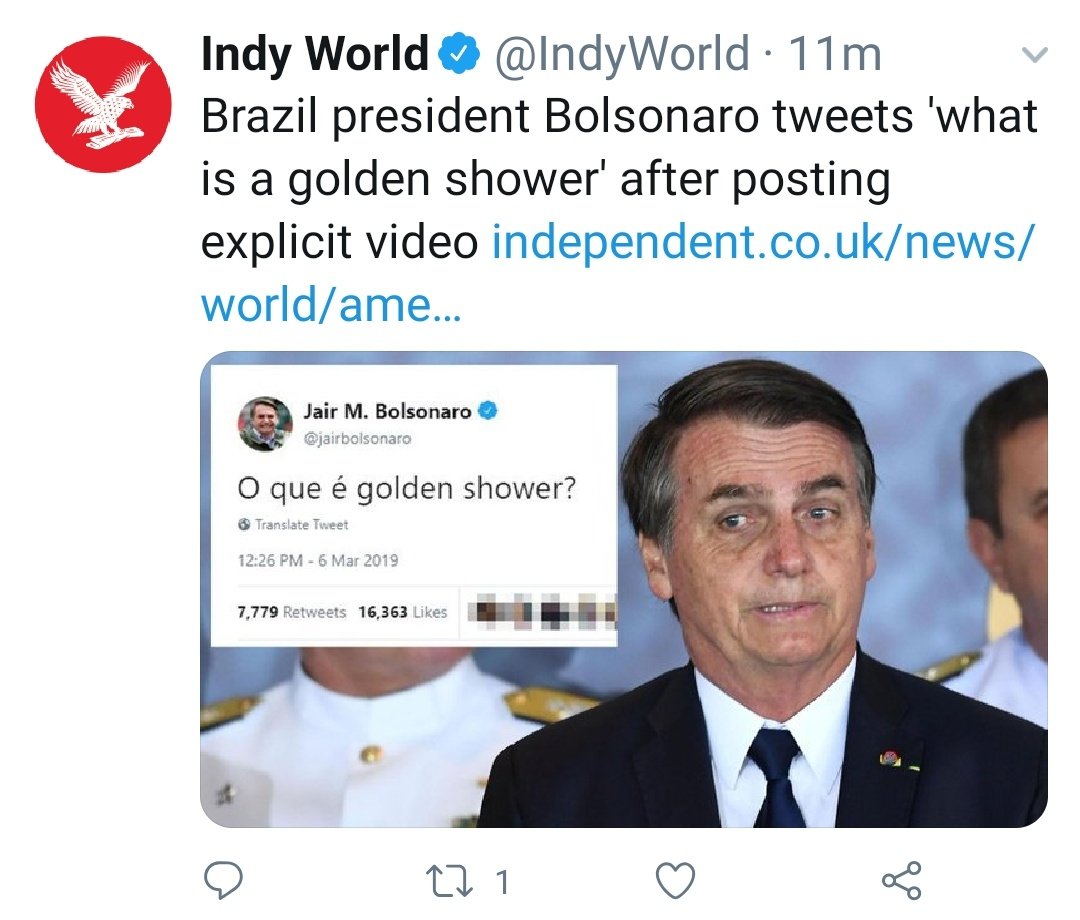Screen dimensions: 1080x920
Task: Click Translate Tweet in the embedded screenshot
Action: tap(302, 525)
